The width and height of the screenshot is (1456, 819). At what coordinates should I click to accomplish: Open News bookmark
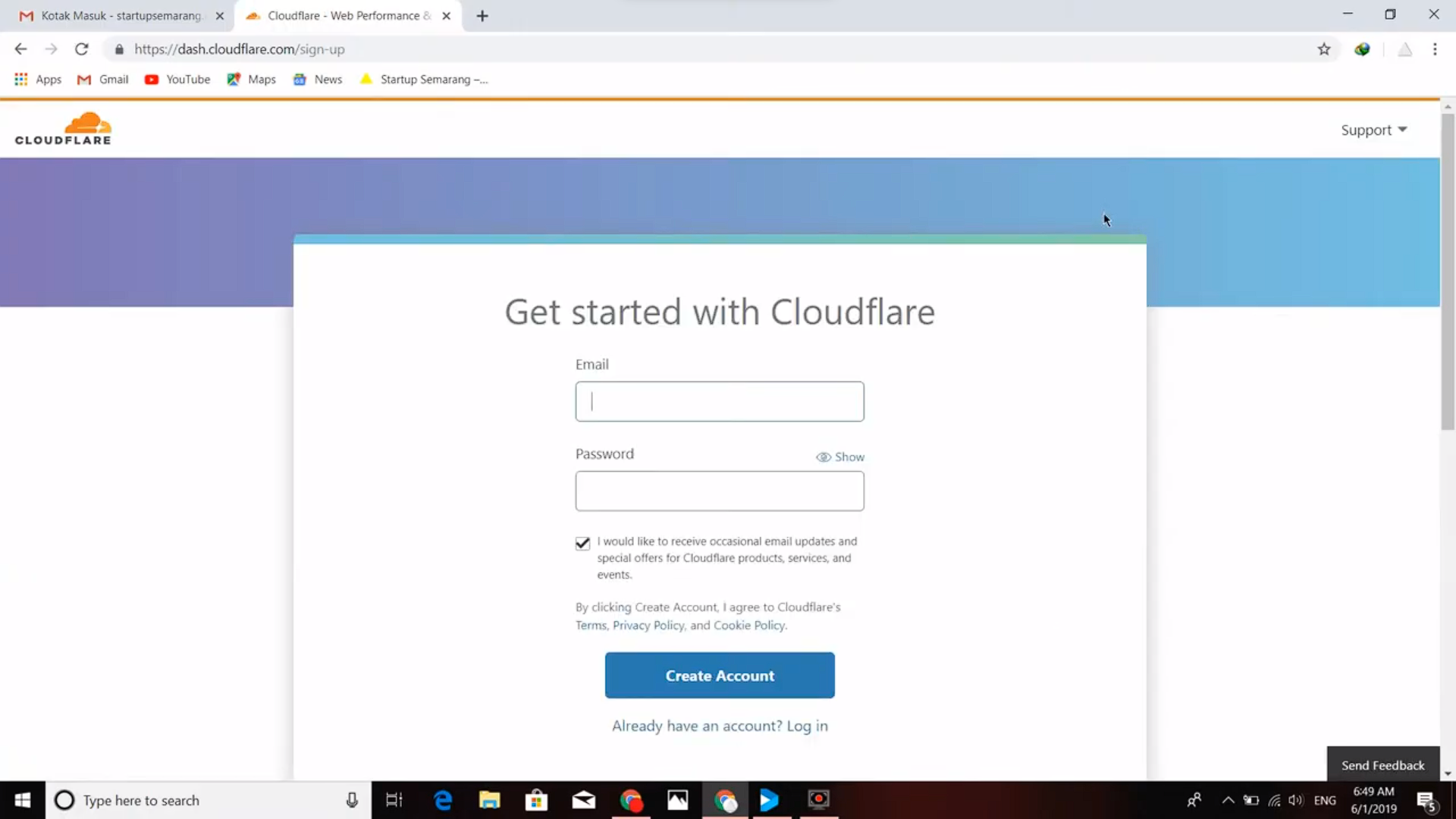click(x=318, y=79)
